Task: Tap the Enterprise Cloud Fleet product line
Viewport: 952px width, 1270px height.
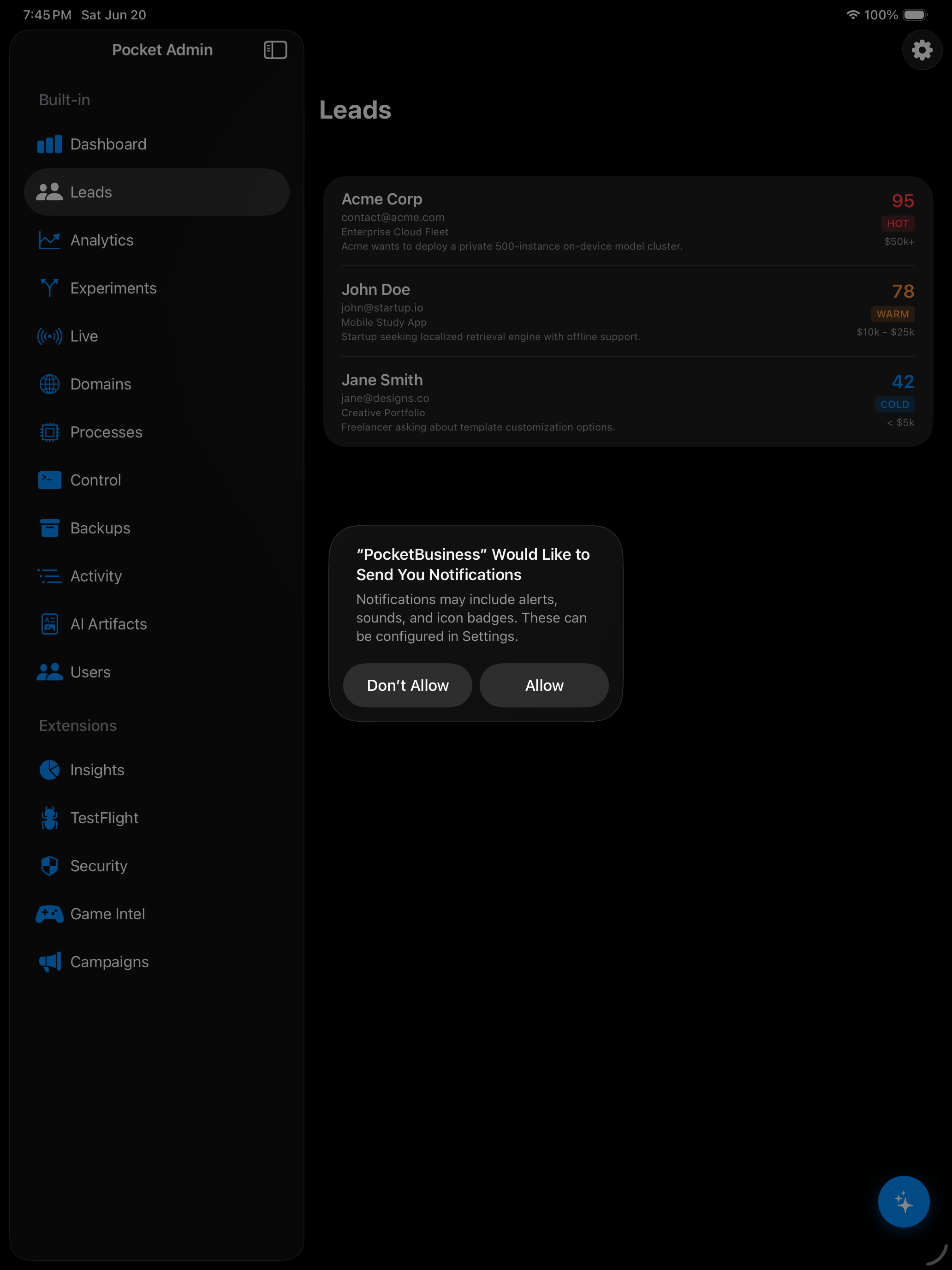Action: (395, 232)
